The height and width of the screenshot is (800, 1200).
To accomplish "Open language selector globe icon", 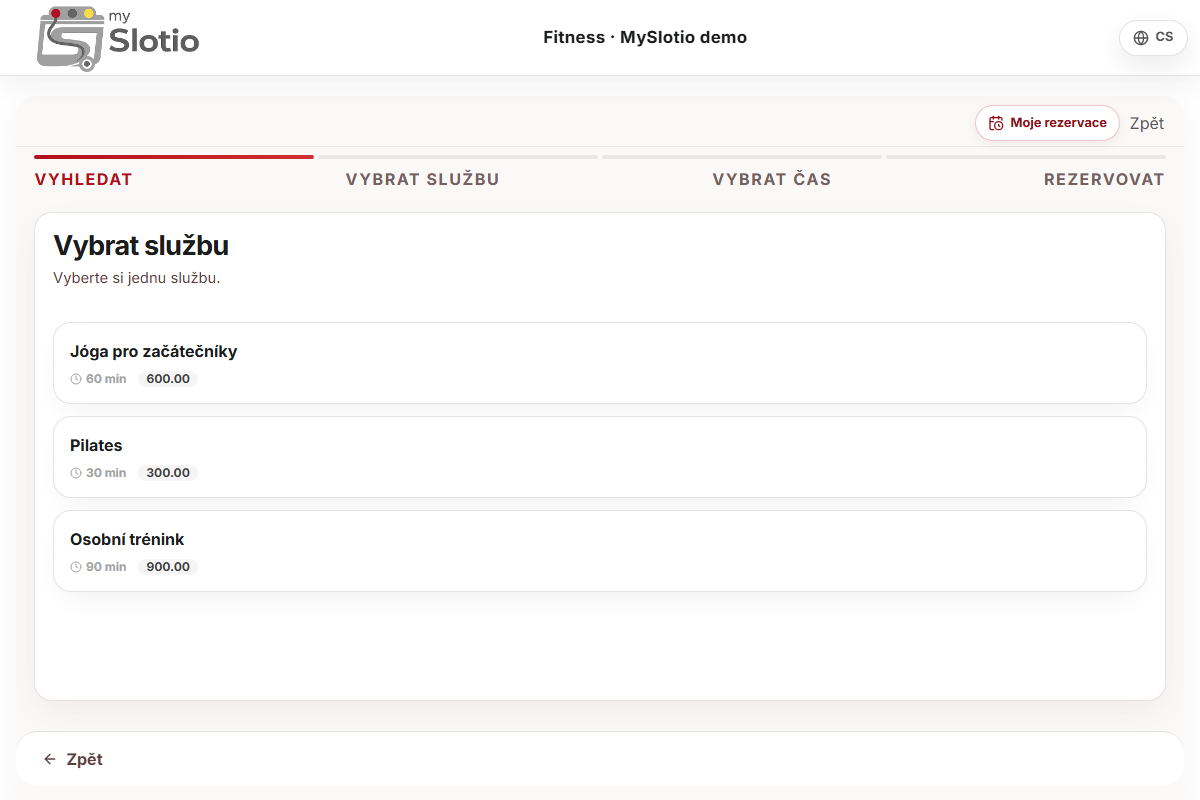I will (x=1141, y=38).
